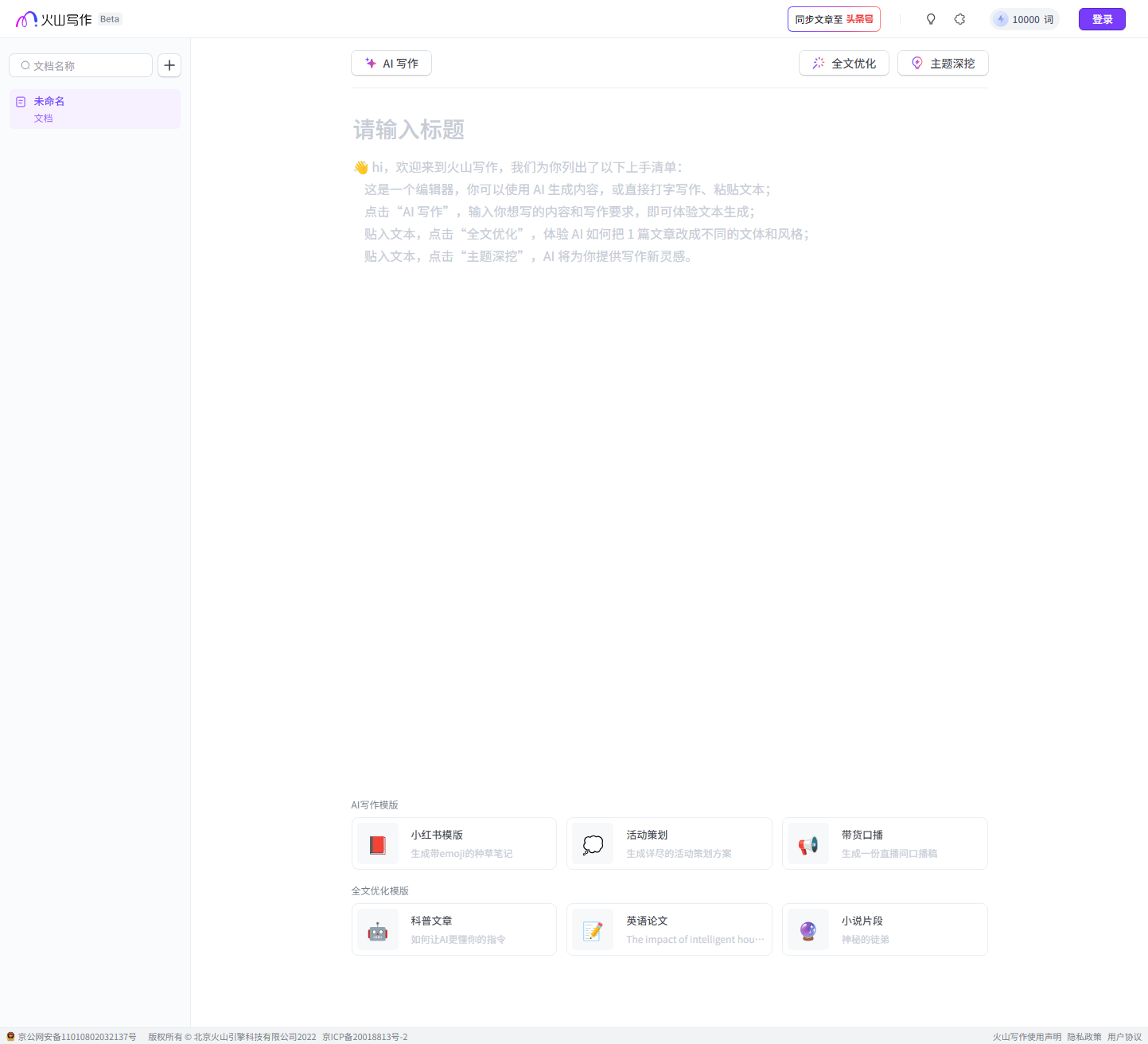Choose the 活动策划 template card

pos(669,843)
